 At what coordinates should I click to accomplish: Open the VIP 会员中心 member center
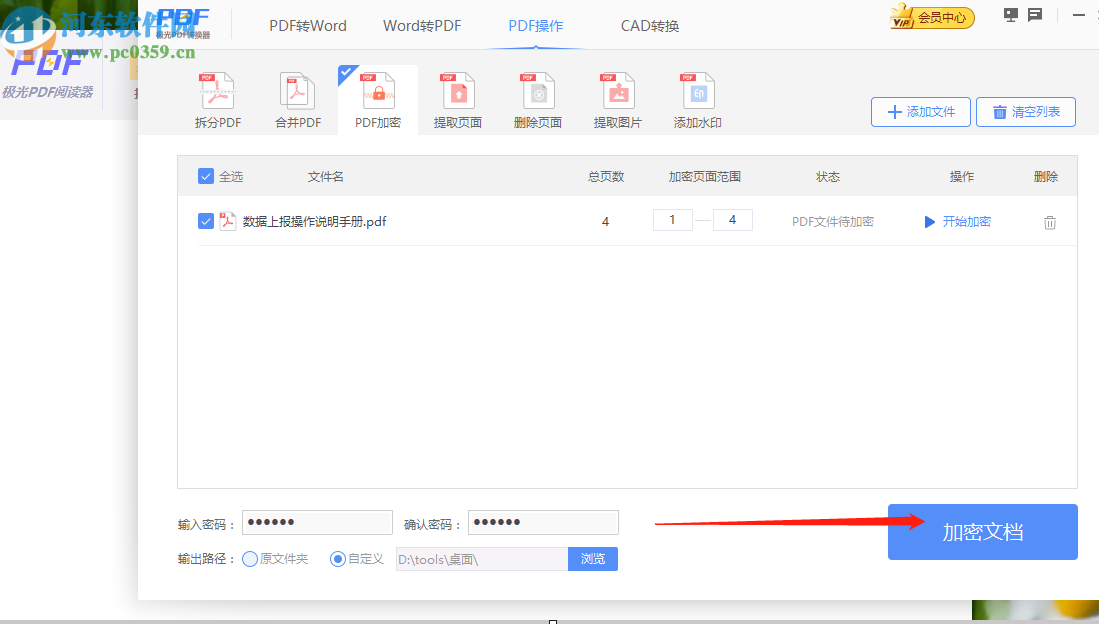click(x=931, y=17)
